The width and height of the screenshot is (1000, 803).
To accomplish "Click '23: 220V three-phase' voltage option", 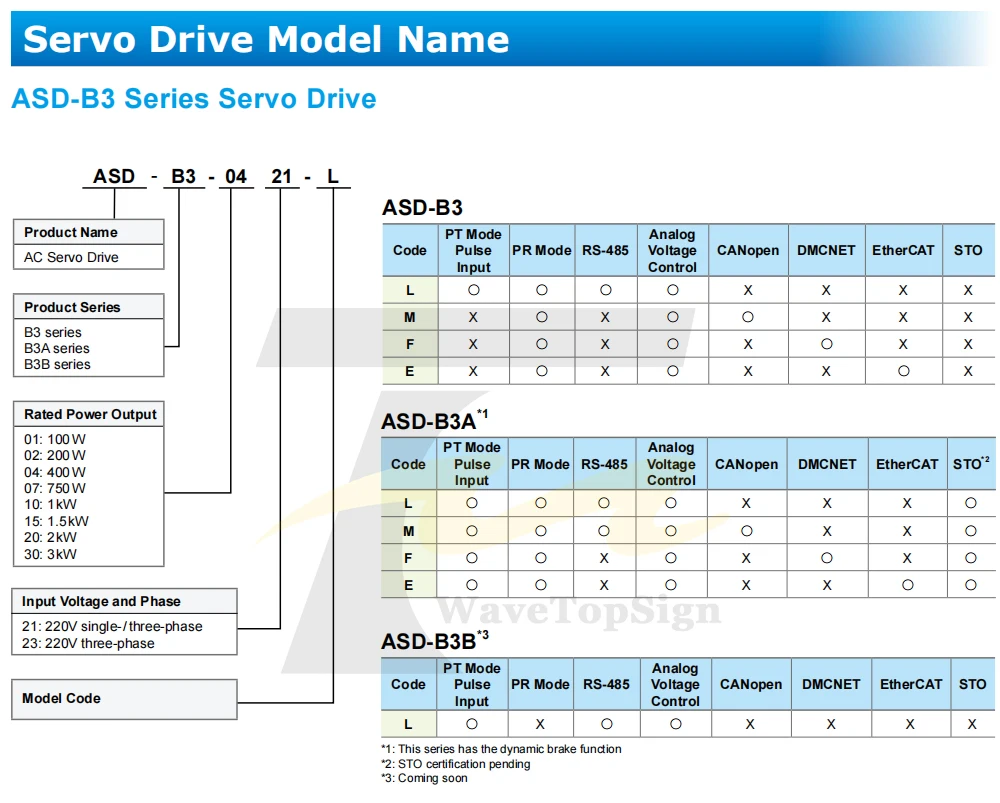I will coord(88,643).
